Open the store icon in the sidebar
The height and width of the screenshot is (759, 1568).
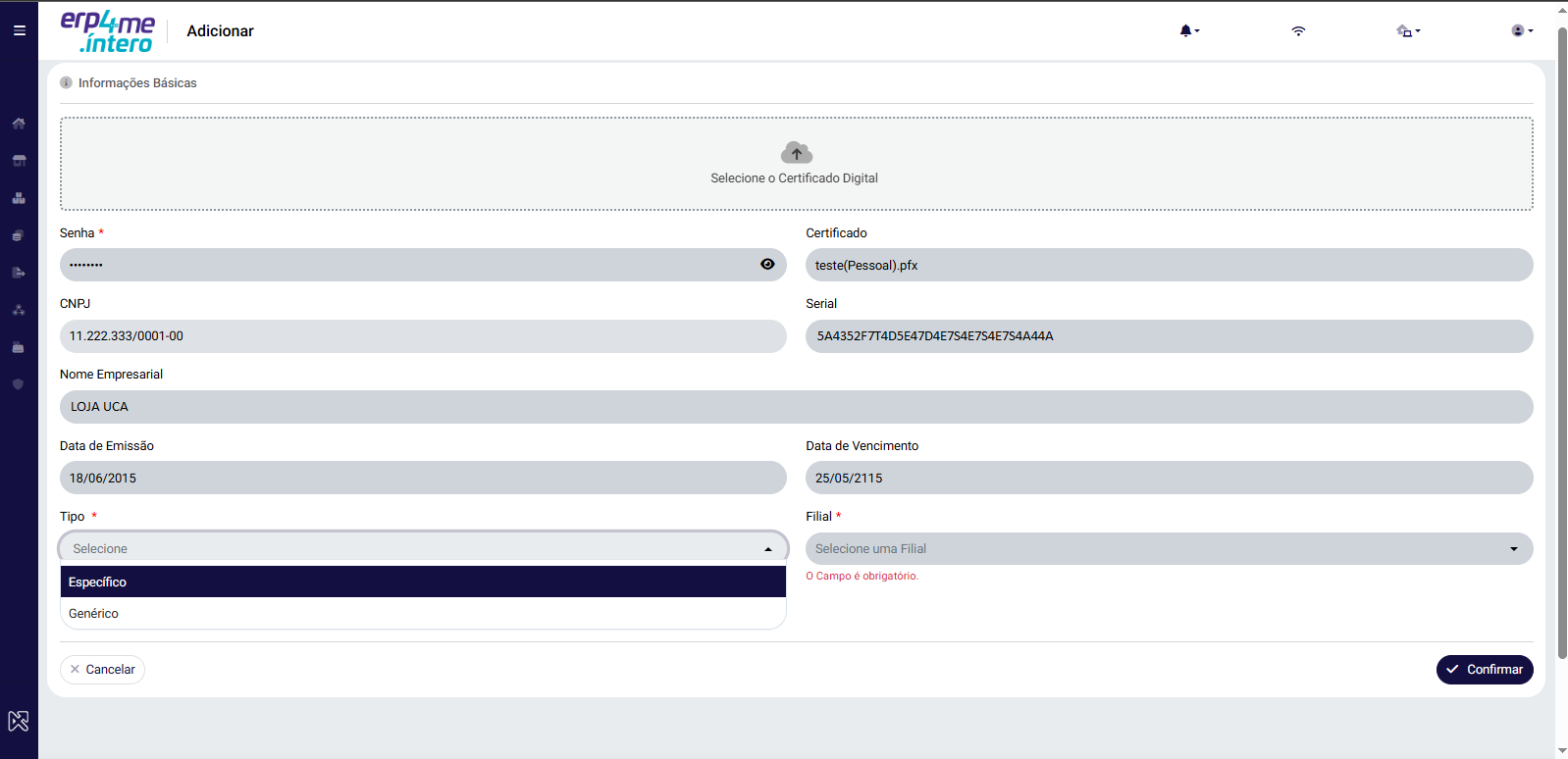pos(19,161)
